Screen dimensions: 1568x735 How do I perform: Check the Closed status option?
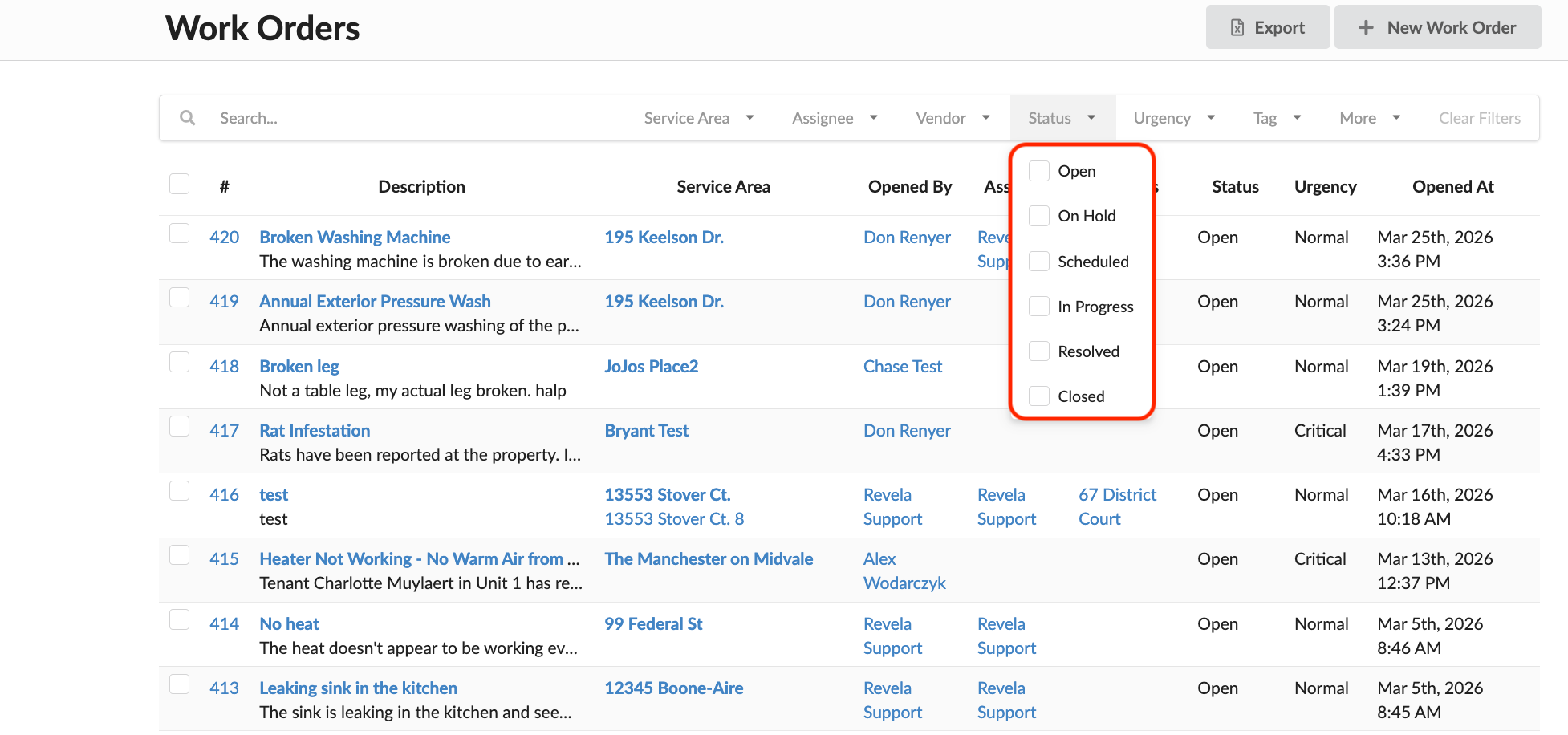(x=1039, y=396)
